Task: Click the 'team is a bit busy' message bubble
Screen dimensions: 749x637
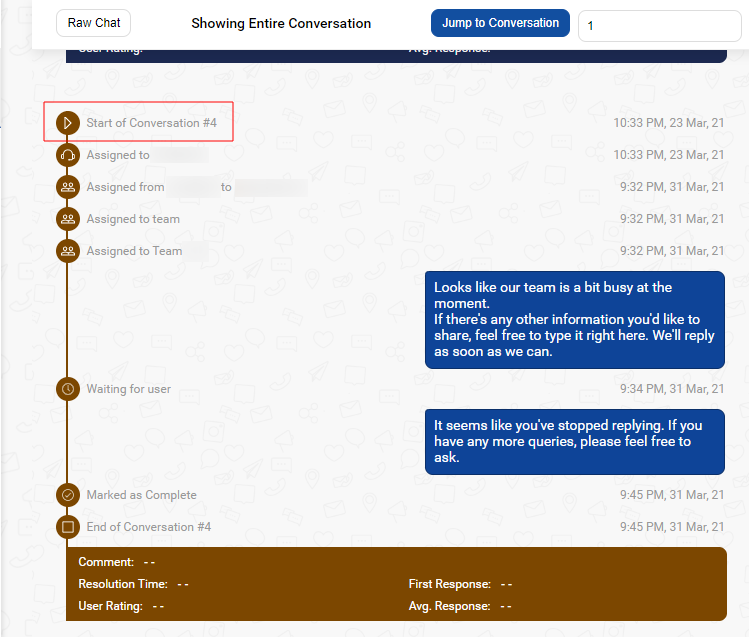Action: pos(575,319)
